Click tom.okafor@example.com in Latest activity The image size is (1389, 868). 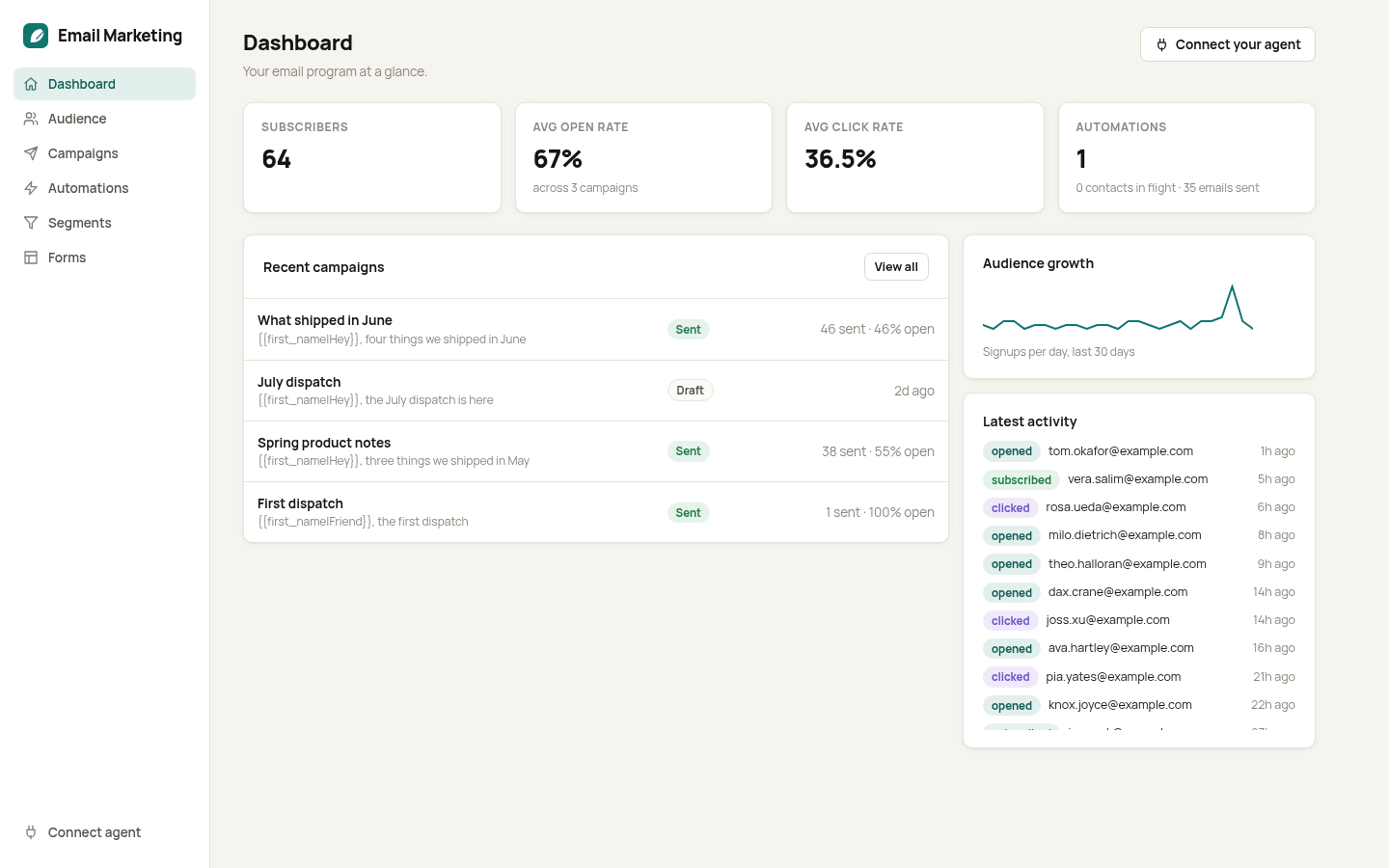1121,451
